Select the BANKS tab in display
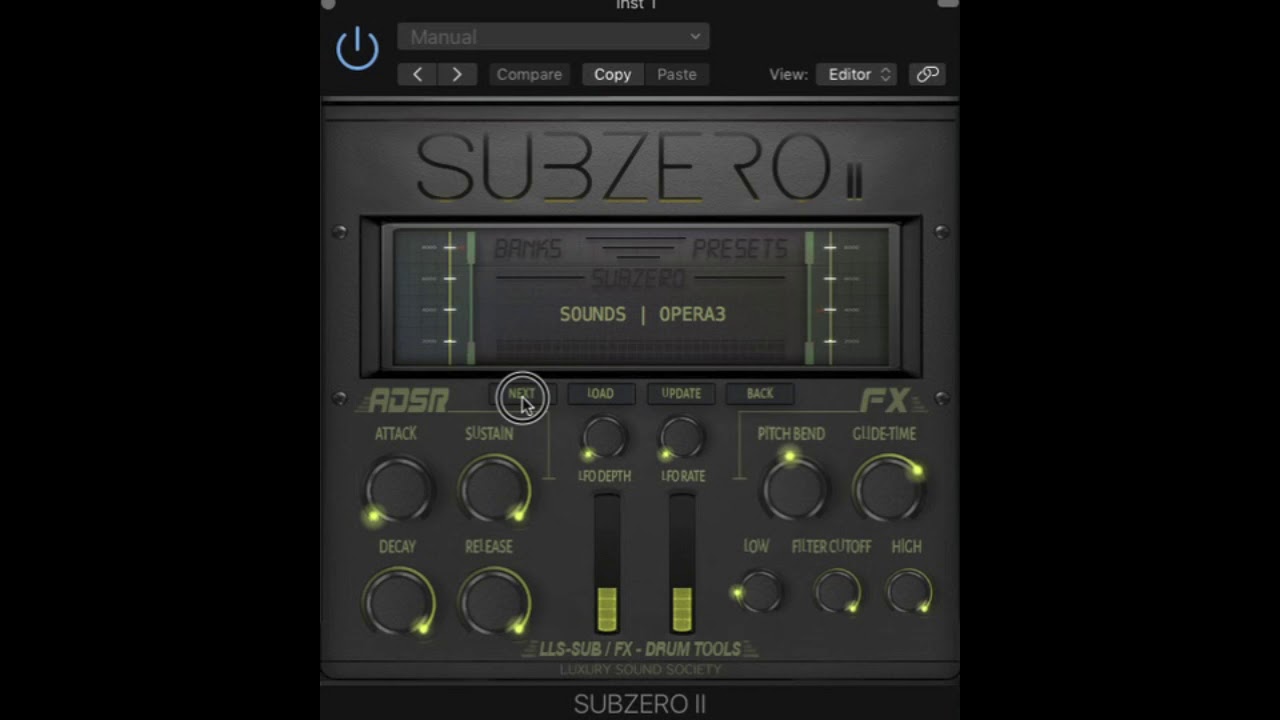The image size is (1280, 720). point(528,249)
